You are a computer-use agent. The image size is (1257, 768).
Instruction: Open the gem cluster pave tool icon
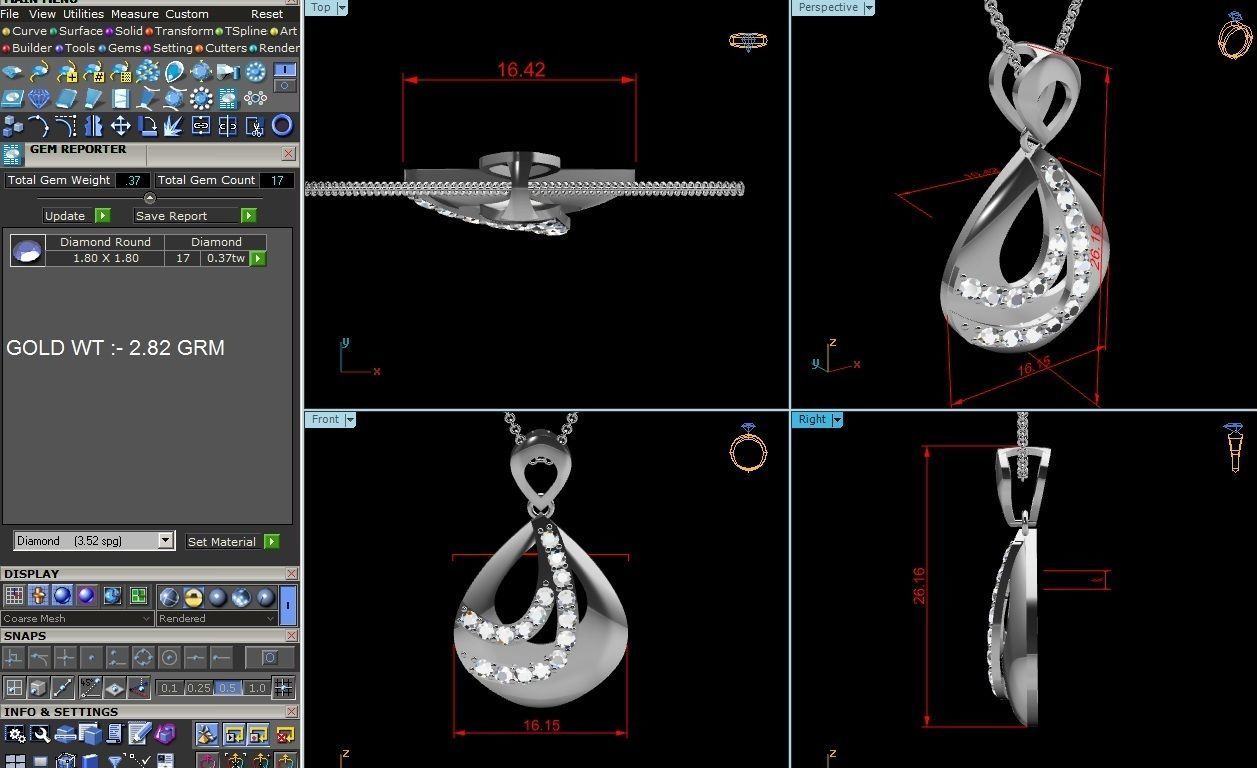pos(147,72)
